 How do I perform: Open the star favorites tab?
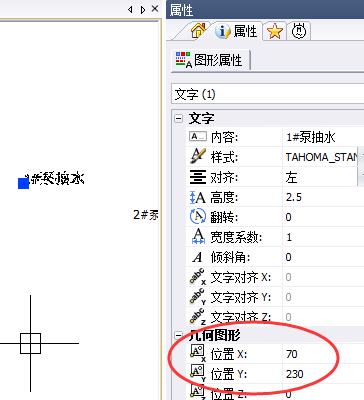tap(275, 32)
